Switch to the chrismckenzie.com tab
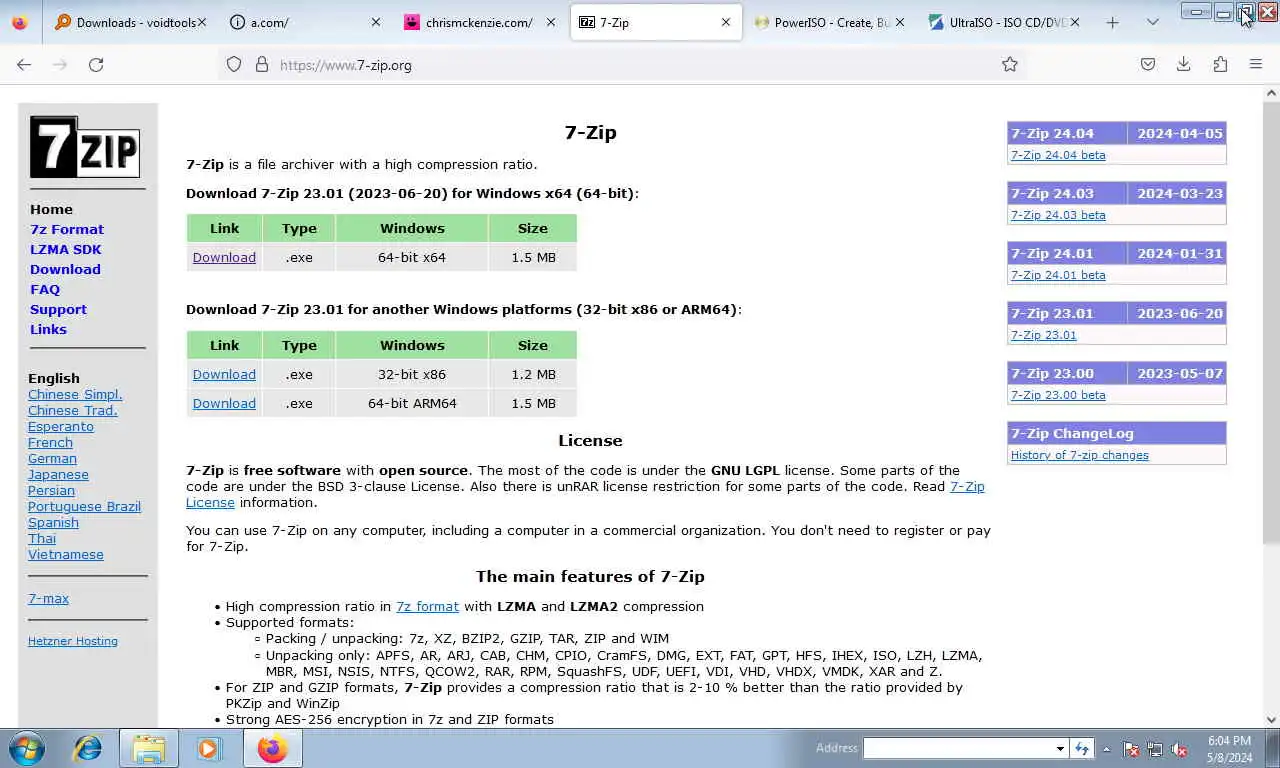The width and height of the screenshot is (1280, 768). point(480,22)
